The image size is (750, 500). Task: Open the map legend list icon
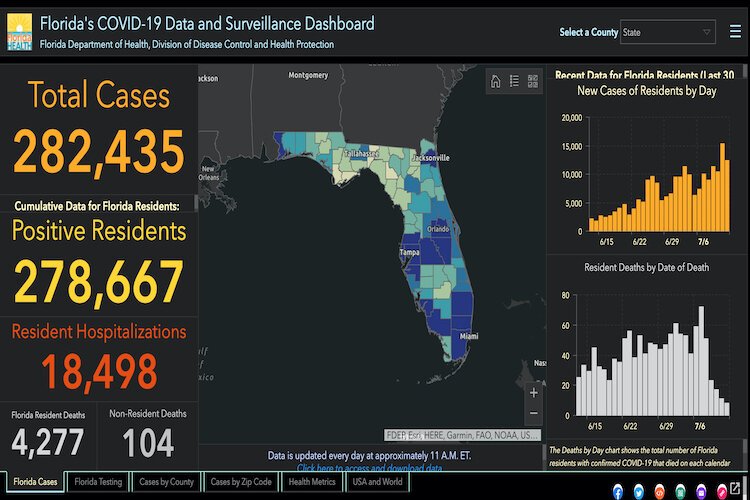(514, 82)
